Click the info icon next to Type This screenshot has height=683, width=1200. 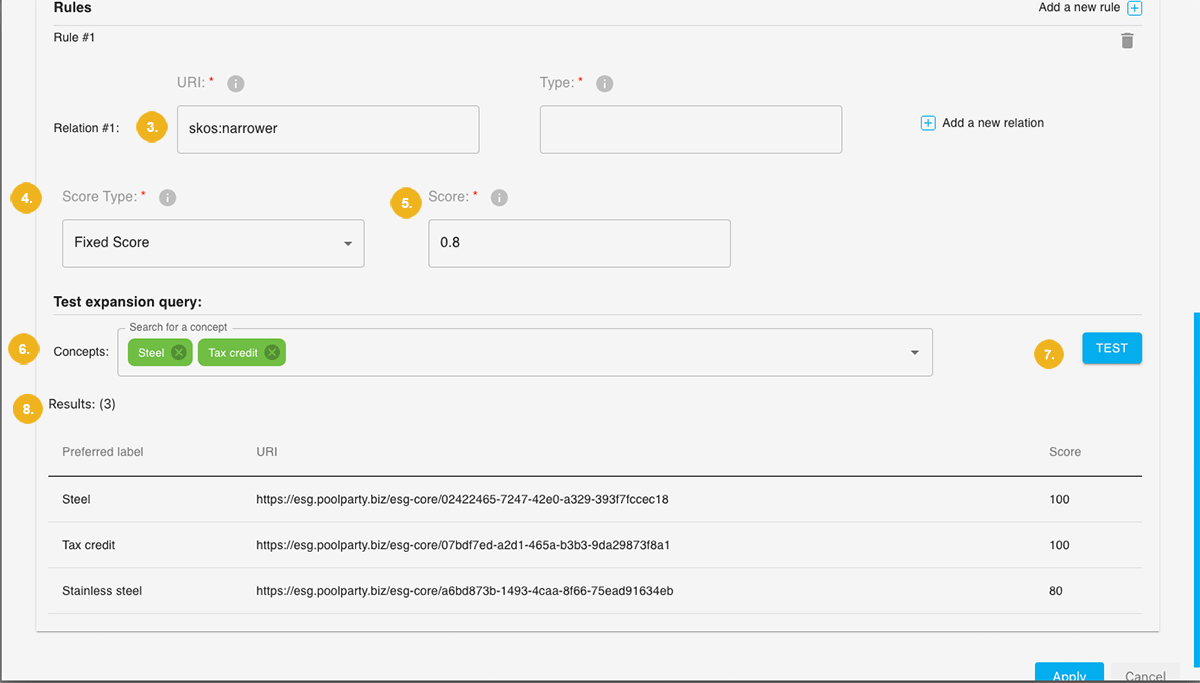click(x=604, y=84)
